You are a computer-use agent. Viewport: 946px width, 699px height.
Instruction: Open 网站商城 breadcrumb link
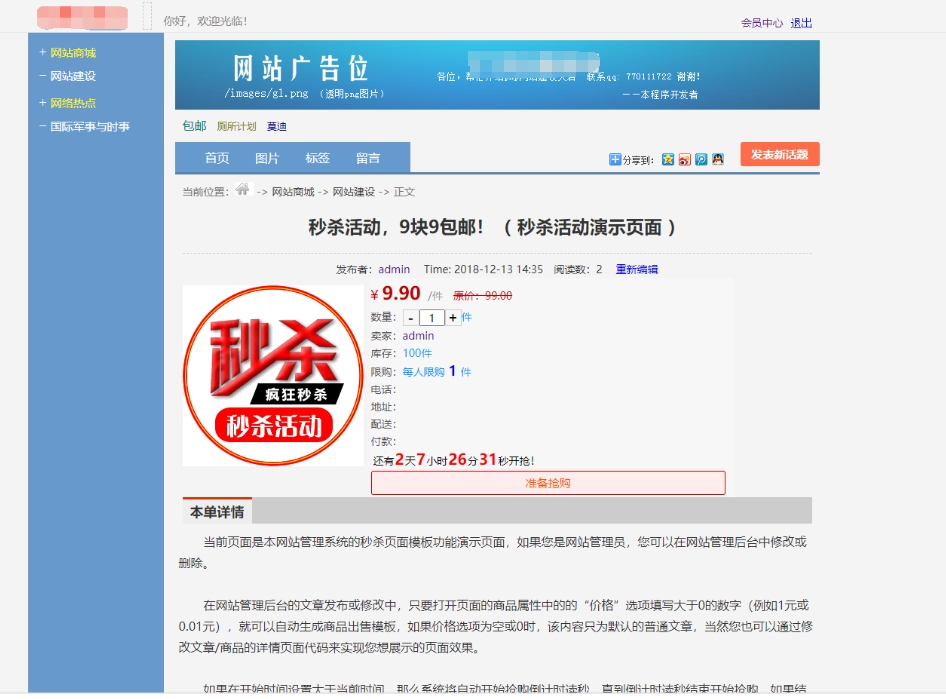293,192
